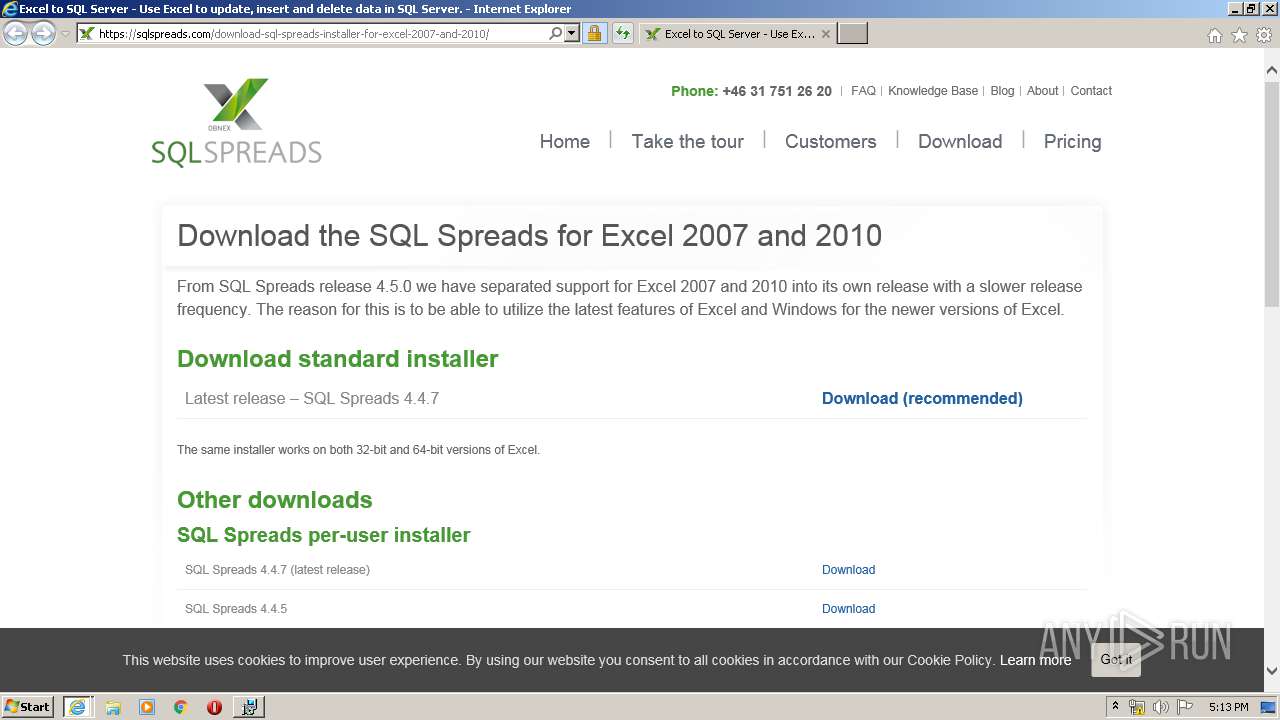Open a new blank tab
This screenshot has height=720, width=1280.
point(852,33)
